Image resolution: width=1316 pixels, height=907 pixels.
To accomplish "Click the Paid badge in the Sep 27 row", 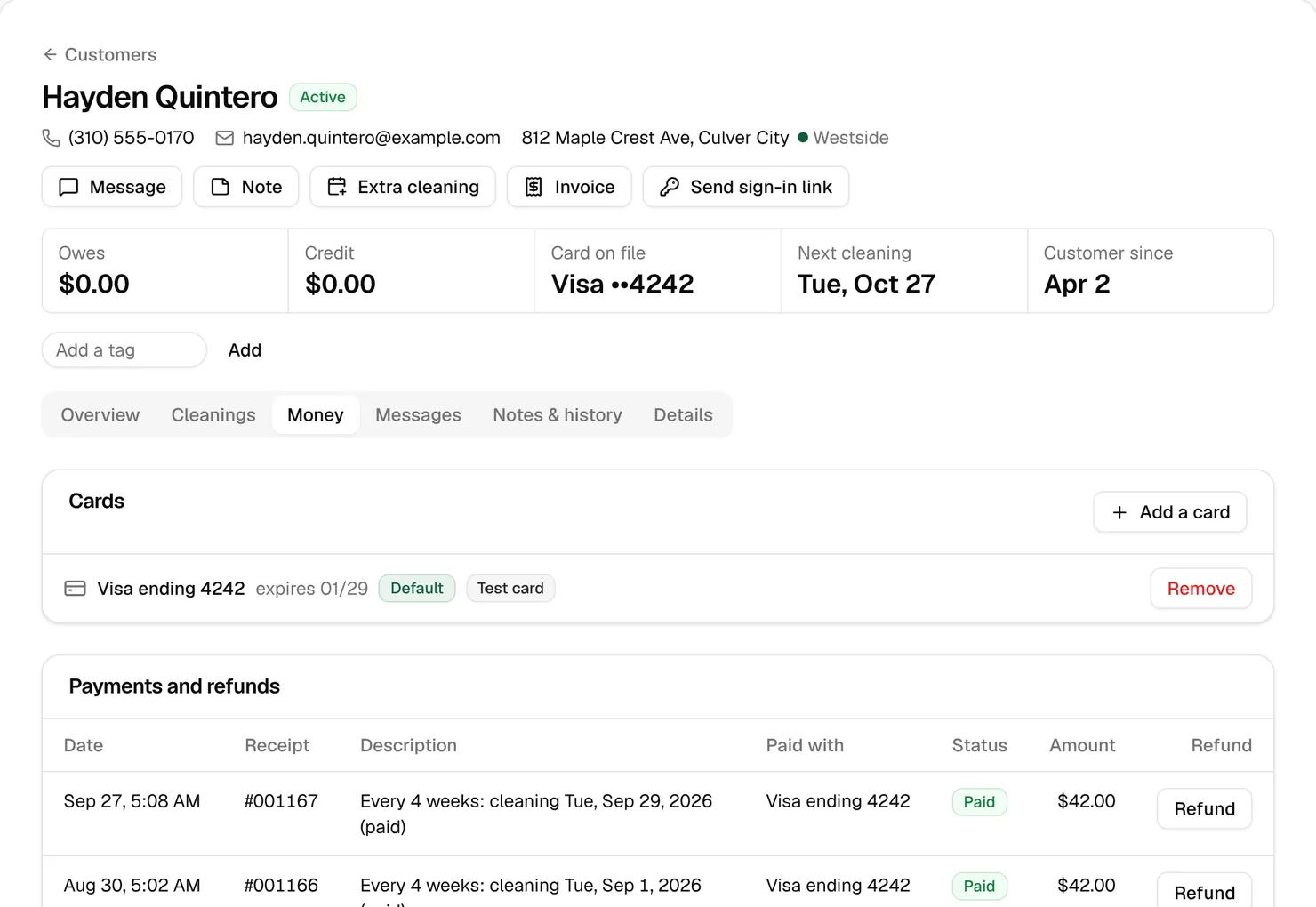I will tap(980, 802).
